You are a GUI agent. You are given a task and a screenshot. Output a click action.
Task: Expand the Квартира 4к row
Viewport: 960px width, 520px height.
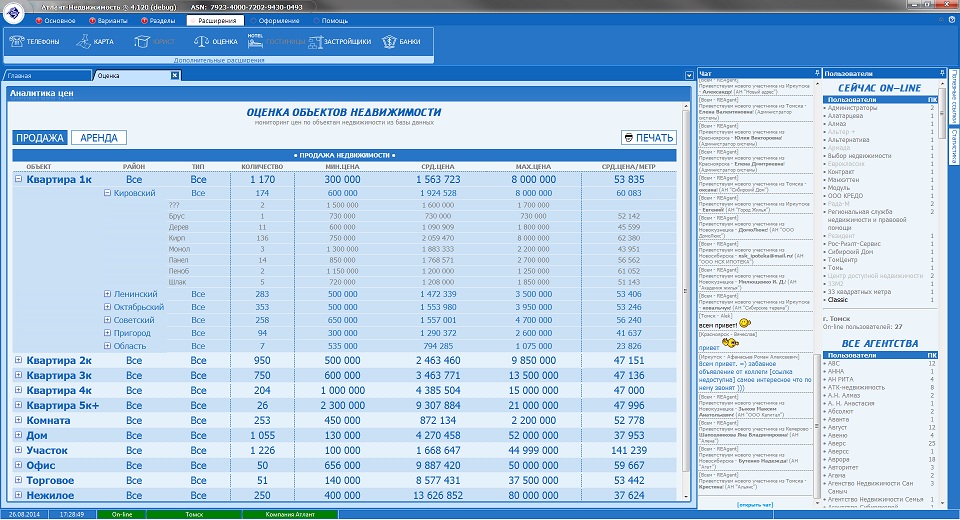tap(18, 390)
